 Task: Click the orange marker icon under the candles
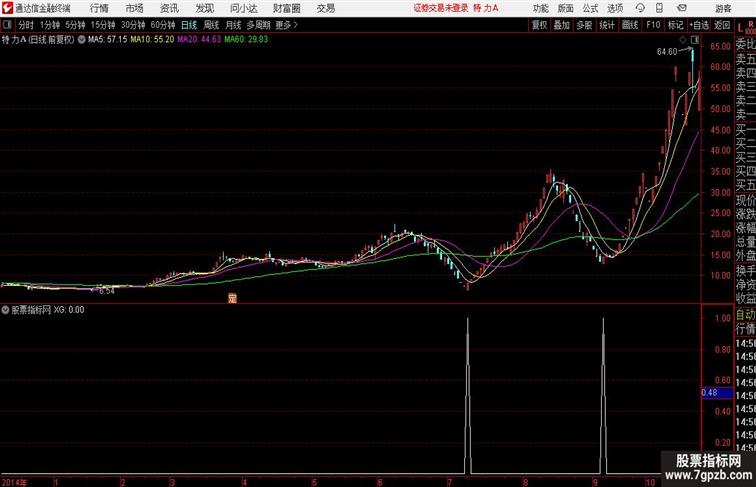point(232,298)
